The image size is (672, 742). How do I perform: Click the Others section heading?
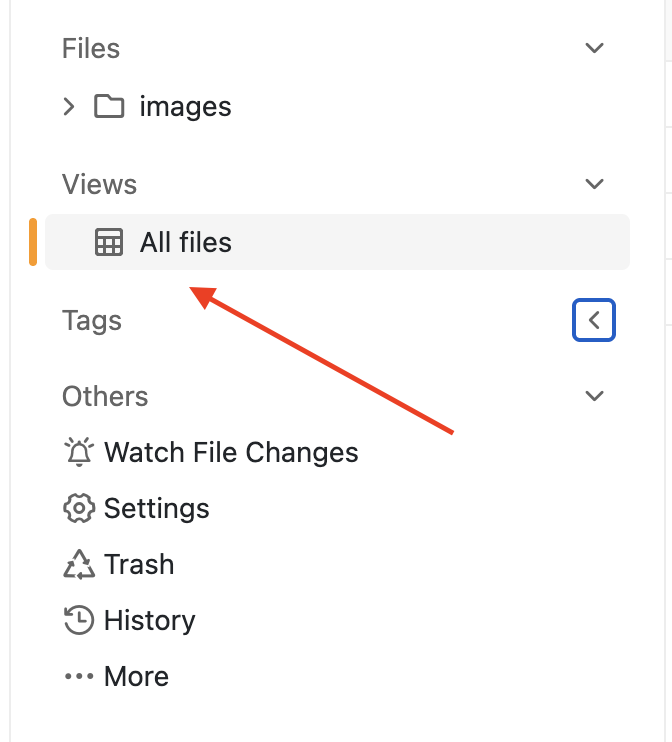point(105,396)
